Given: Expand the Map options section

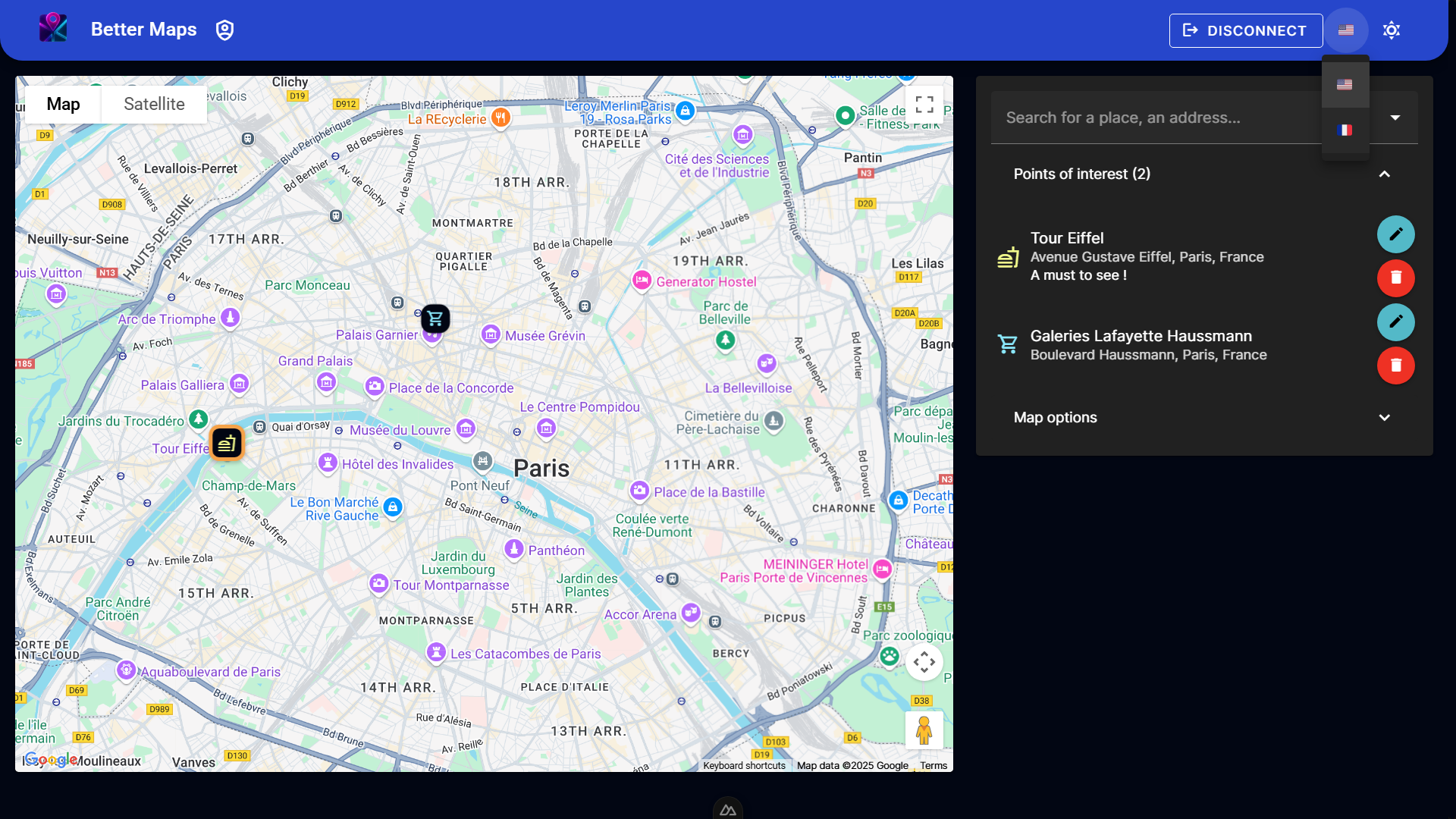Looking at the screenshot, I should (x=1384, y=418).
